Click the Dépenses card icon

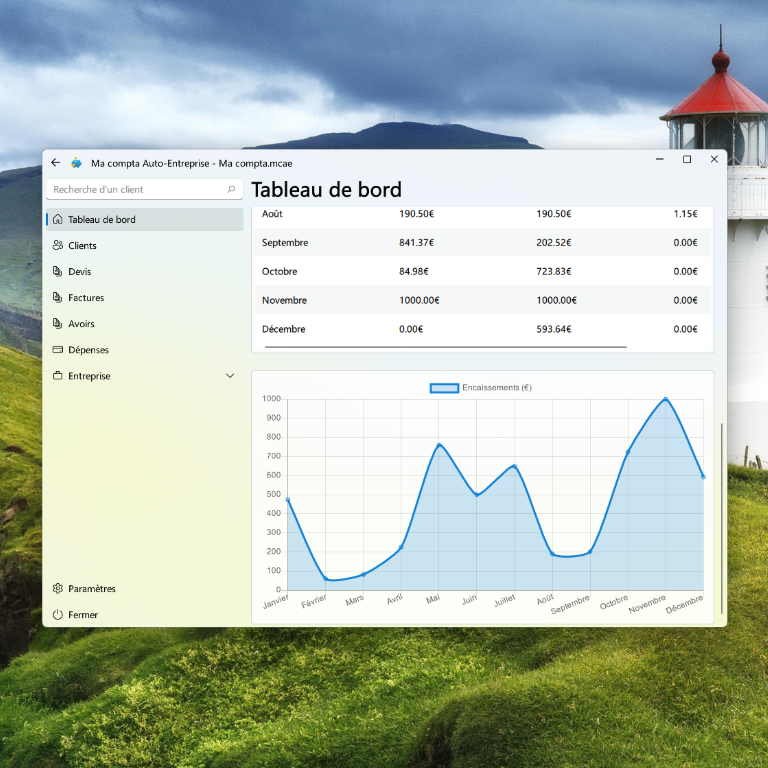coord(57,350)
